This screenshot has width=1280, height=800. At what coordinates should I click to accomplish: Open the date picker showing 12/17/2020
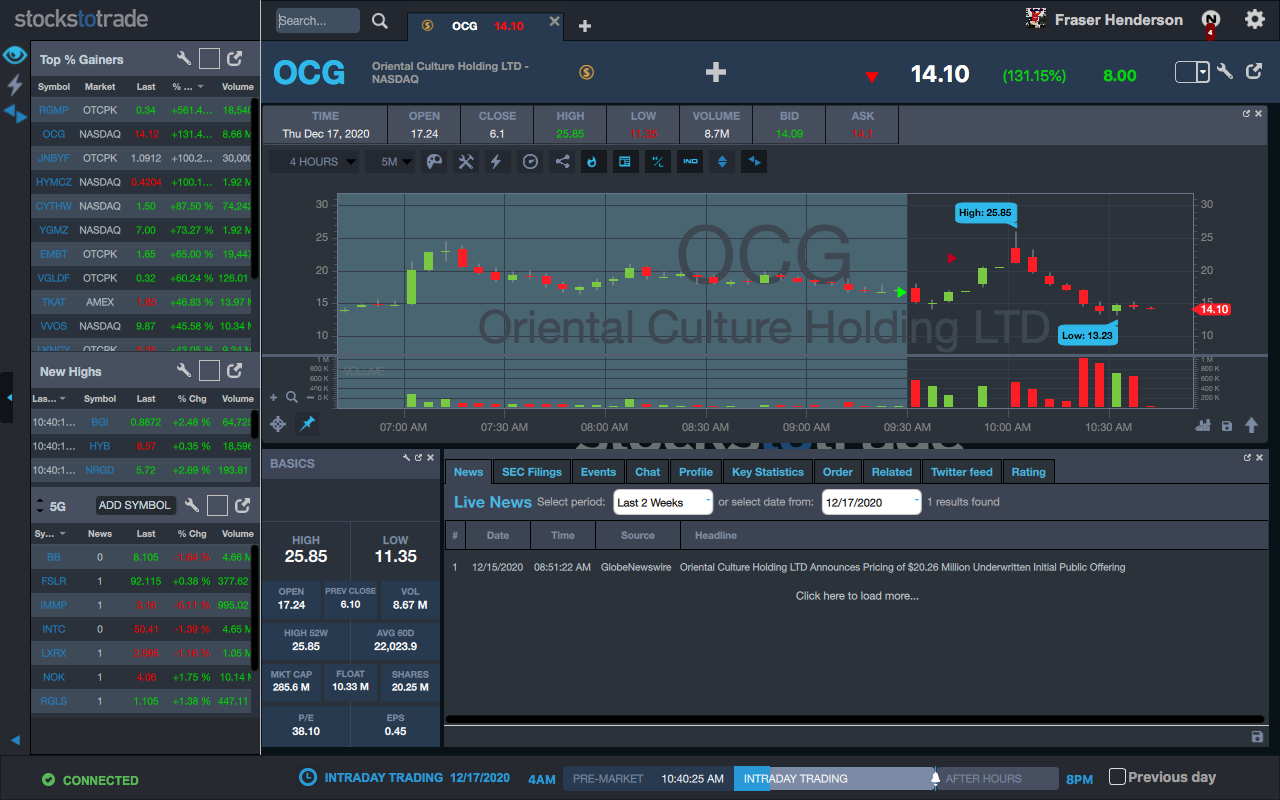tap(871, 502)
